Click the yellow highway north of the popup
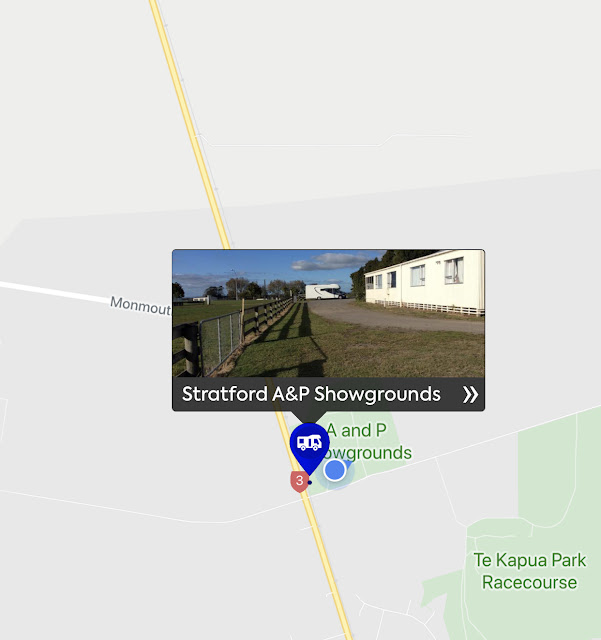This screenshot has width=601, height=640. [190, 124]
